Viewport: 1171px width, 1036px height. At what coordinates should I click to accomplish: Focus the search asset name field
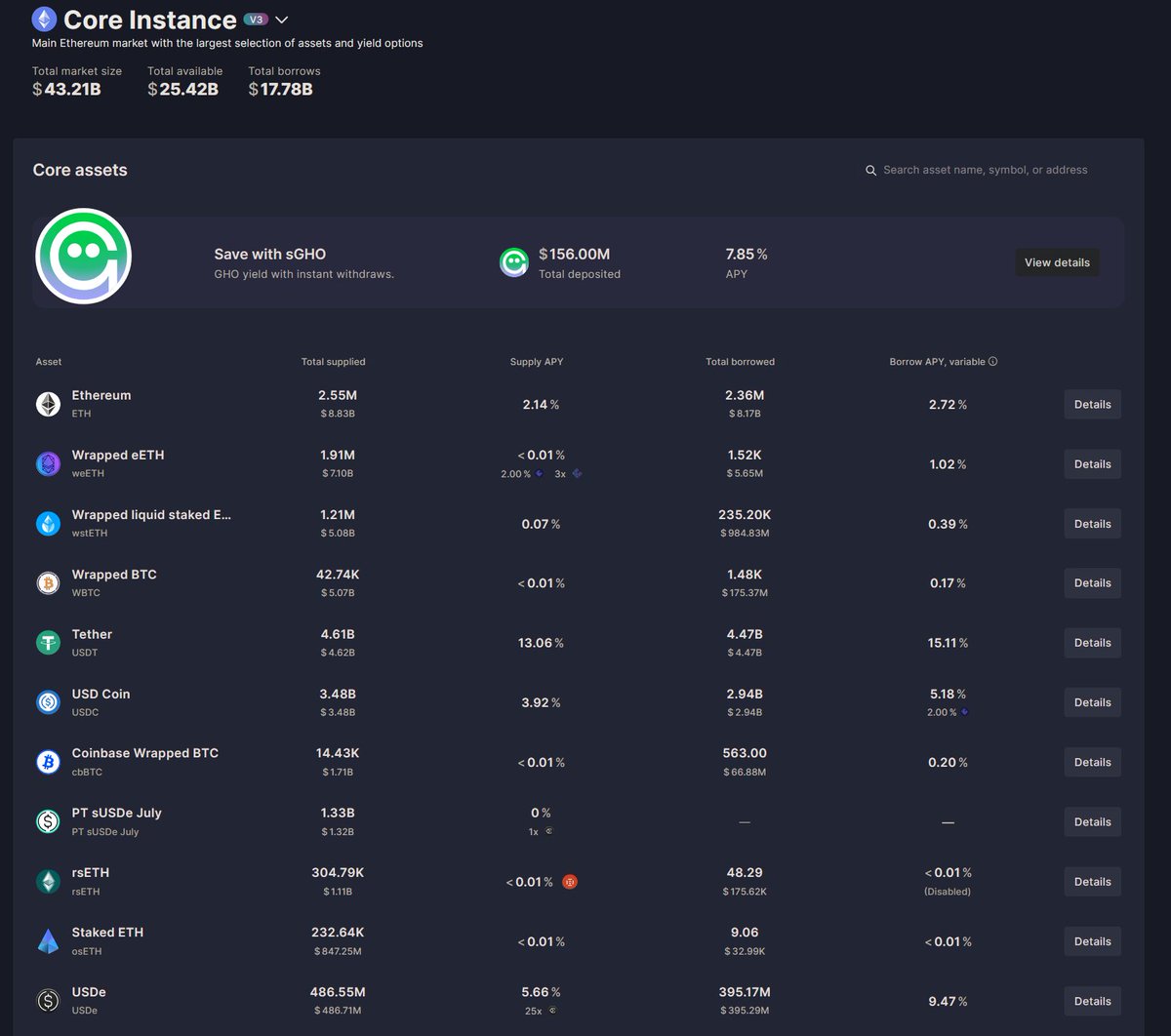pos(986,170)
